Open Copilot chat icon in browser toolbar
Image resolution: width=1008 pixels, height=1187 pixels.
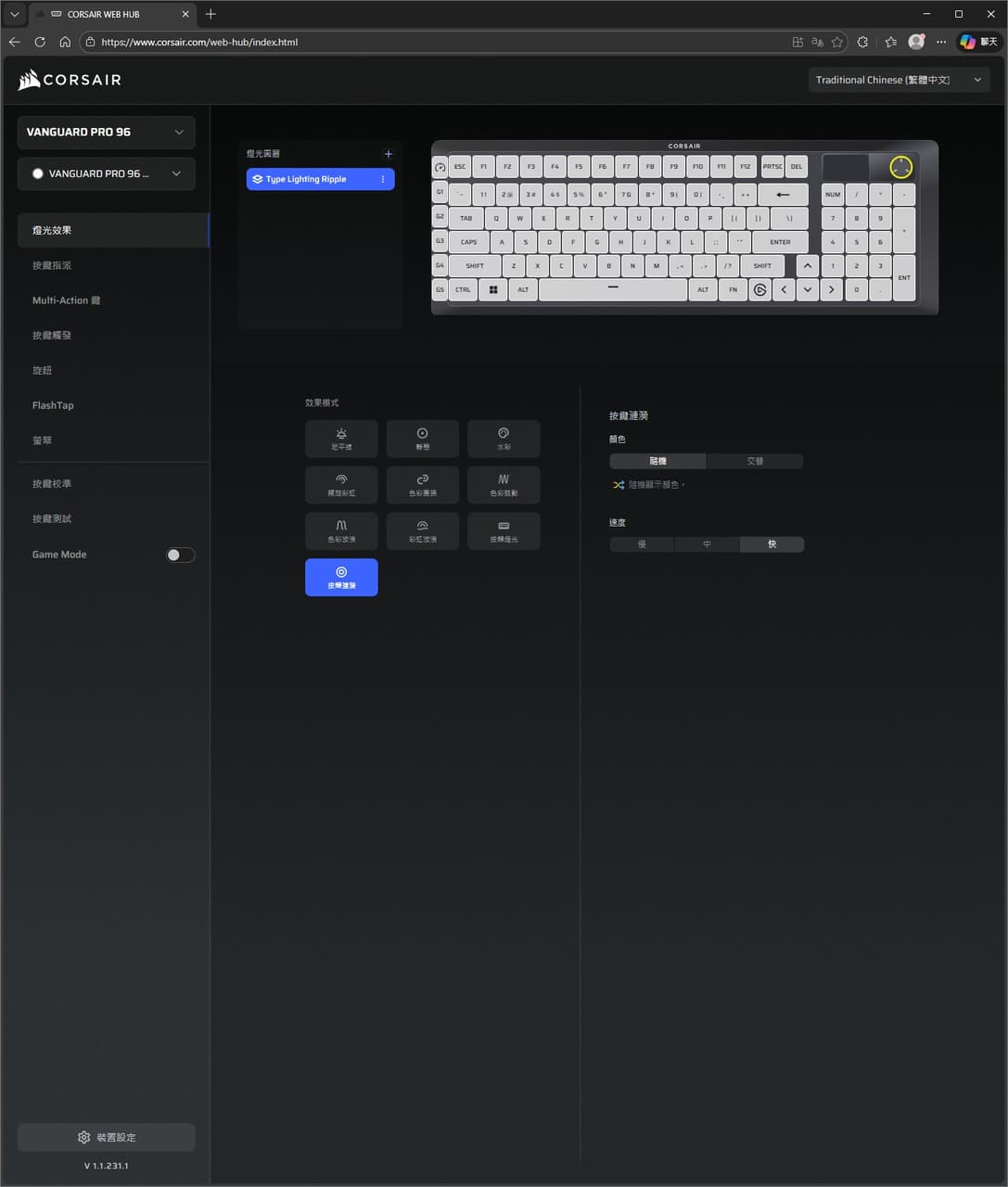pos(979,42)
